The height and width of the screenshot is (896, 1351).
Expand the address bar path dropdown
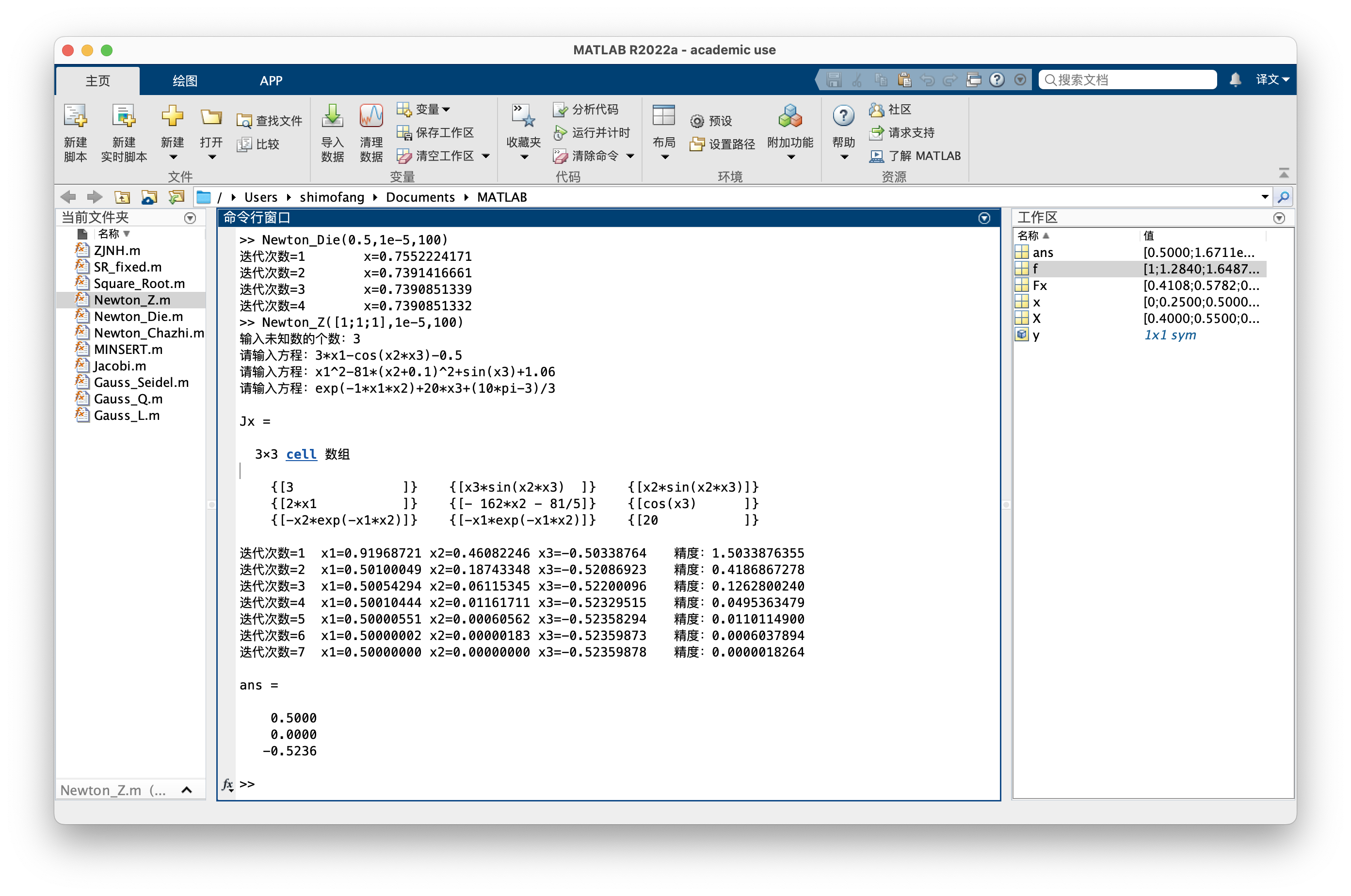pos(1265,197)
